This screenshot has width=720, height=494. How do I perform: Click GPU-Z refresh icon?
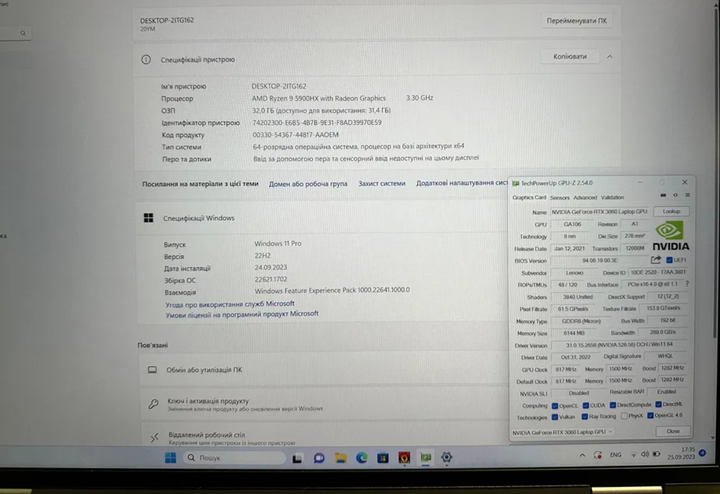point(675,195)
